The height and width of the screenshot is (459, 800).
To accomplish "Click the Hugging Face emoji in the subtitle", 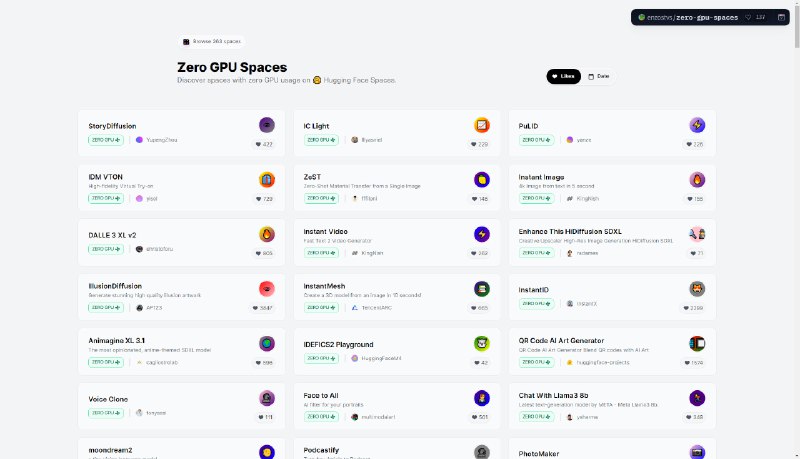I will click(x=317, y=80).
